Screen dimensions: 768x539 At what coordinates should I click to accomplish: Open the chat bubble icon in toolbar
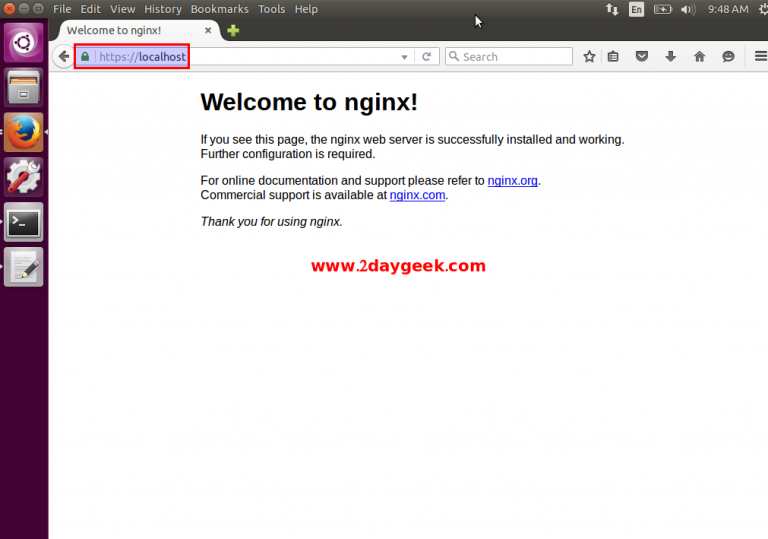click(727, 57)
